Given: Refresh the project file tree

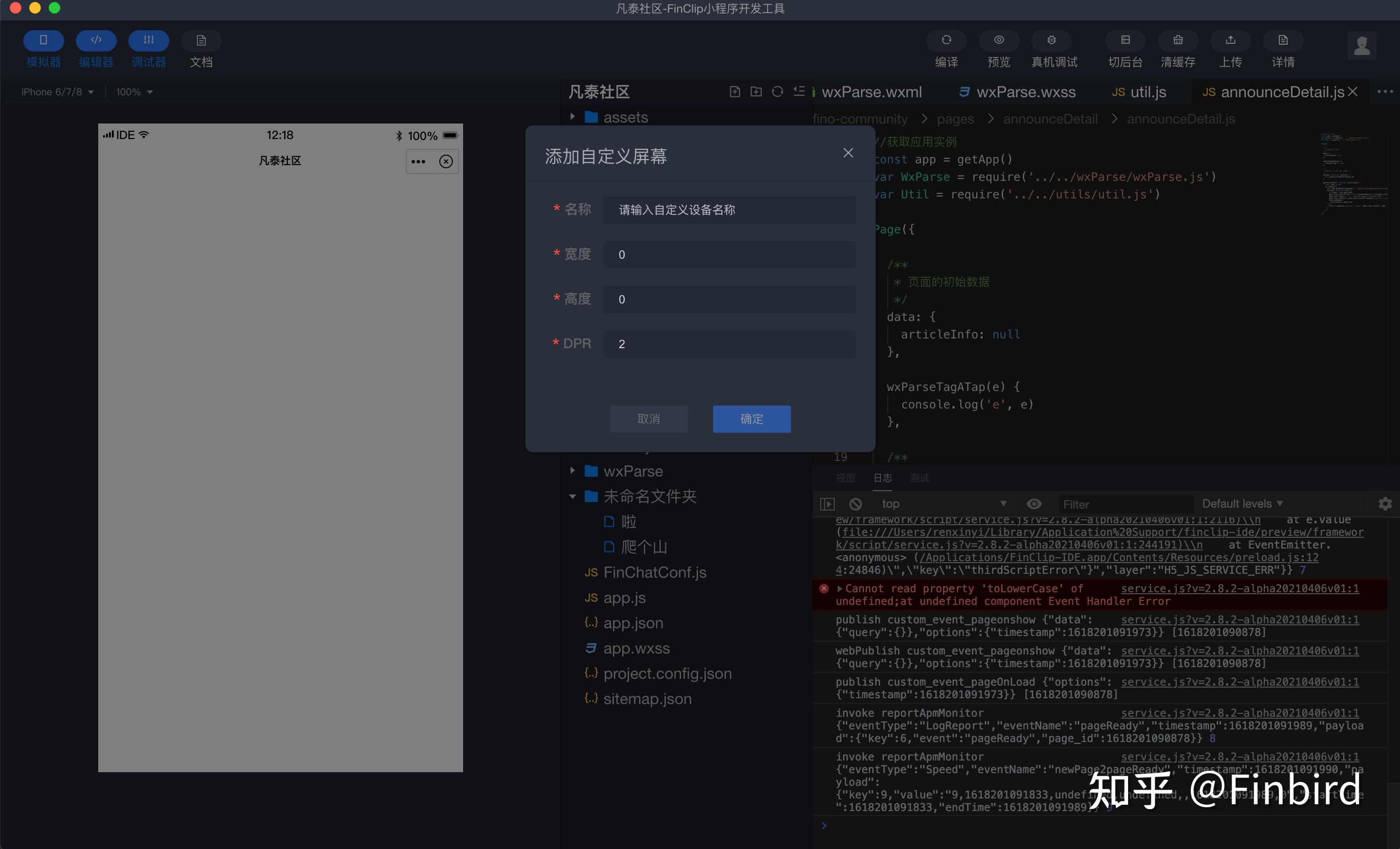Looking at the screenshot, I should click(x=777, y=91).
